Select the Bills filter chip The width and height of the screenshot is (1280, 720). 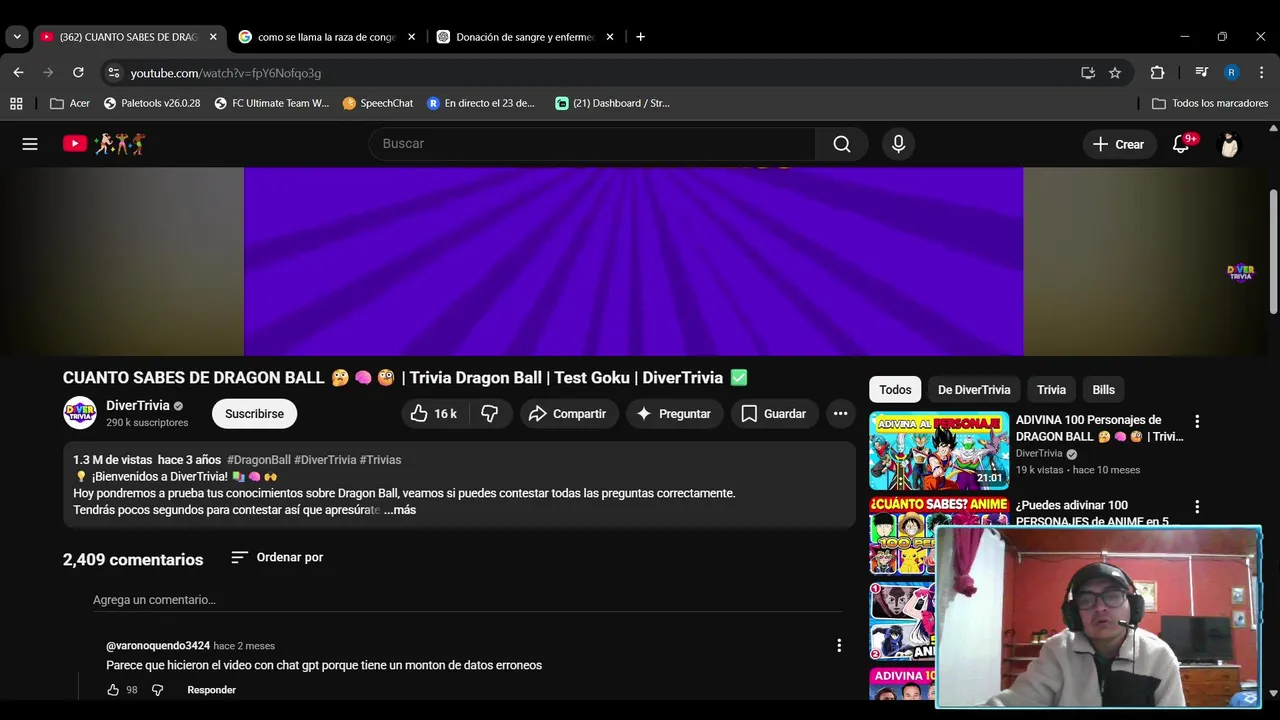pos(1103,390)
